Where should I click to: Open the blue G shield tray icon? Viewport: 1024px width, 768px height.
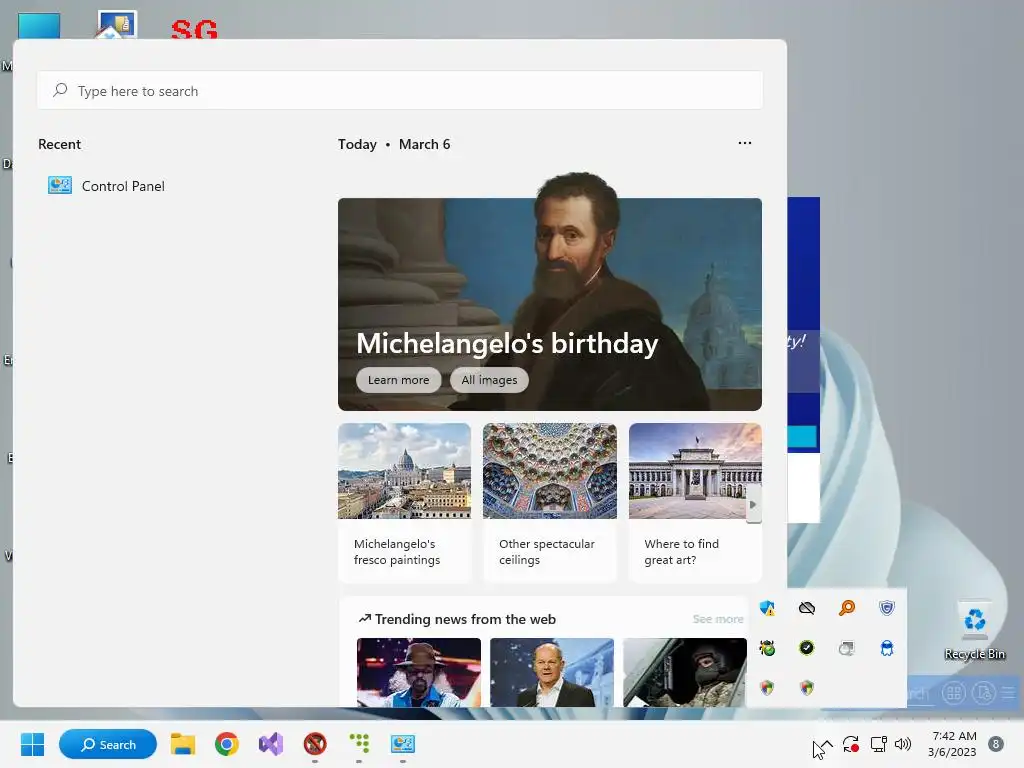[x=887, y=608]
